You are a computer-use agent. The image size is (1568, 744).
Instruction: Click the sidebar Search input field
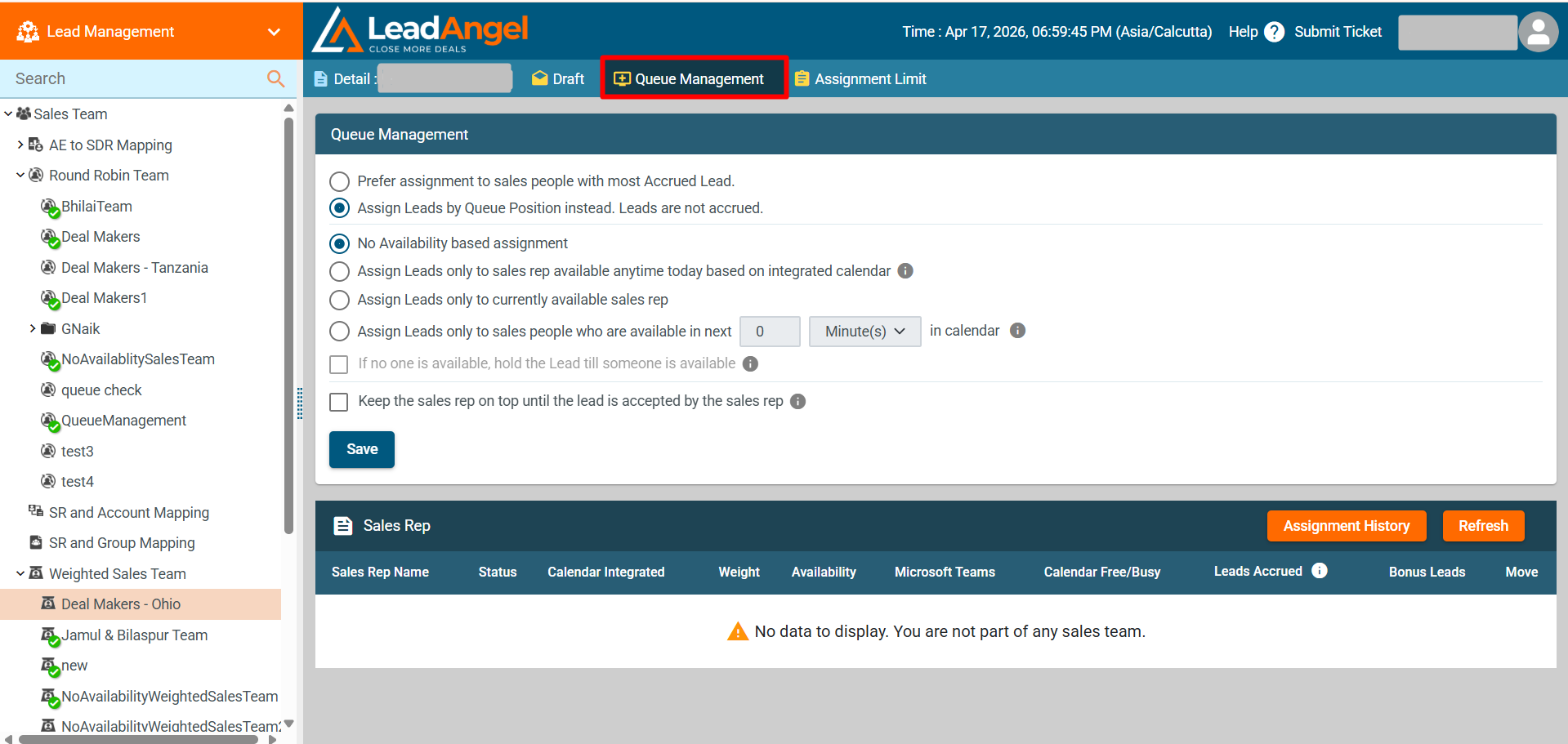tap(135, 78)
